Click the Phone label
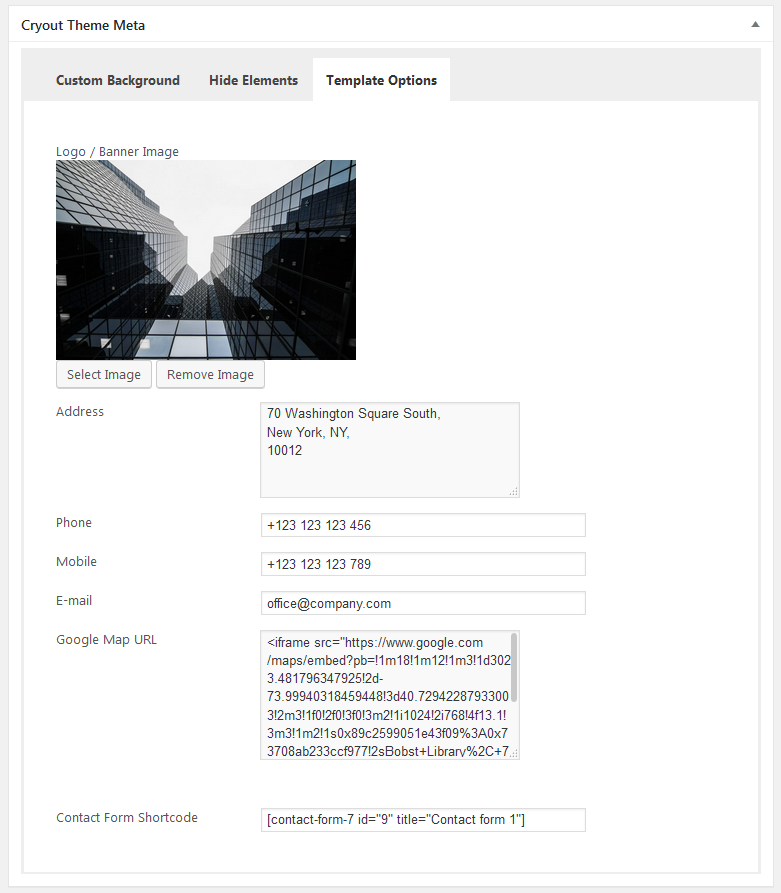 (73, 523)
